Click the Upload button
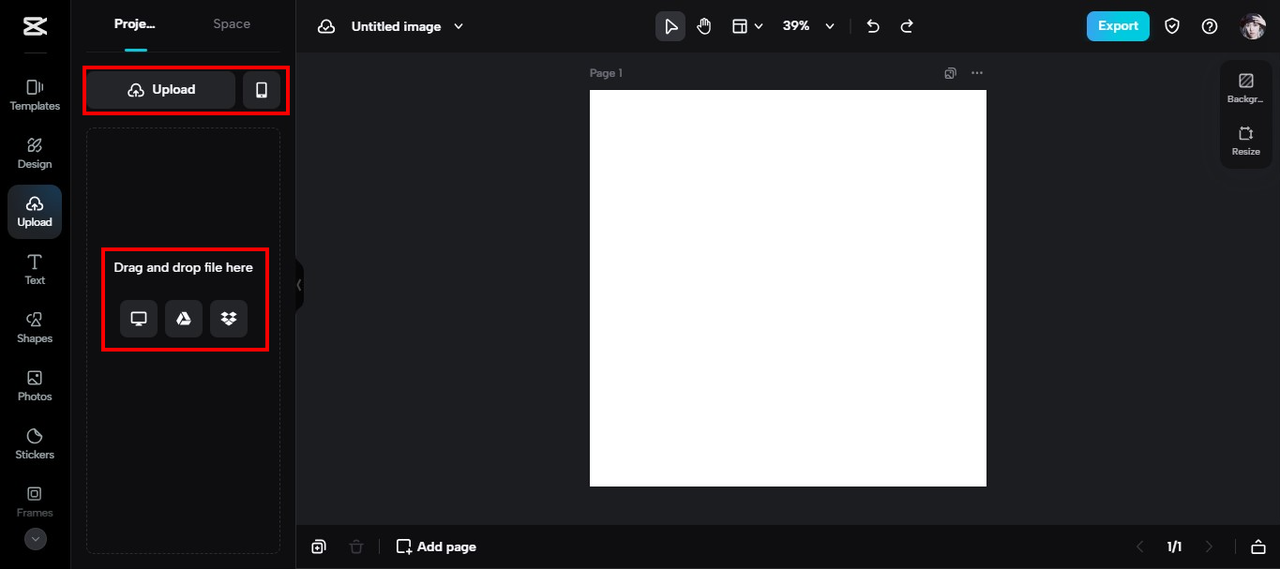 click(x=161, y=90)
